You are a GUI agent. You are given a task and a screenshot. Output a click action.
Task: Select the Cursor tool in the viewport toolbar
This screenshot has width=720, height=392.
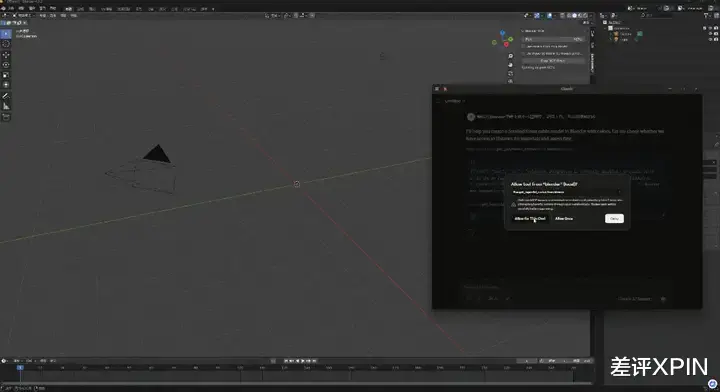coord(6,44)
